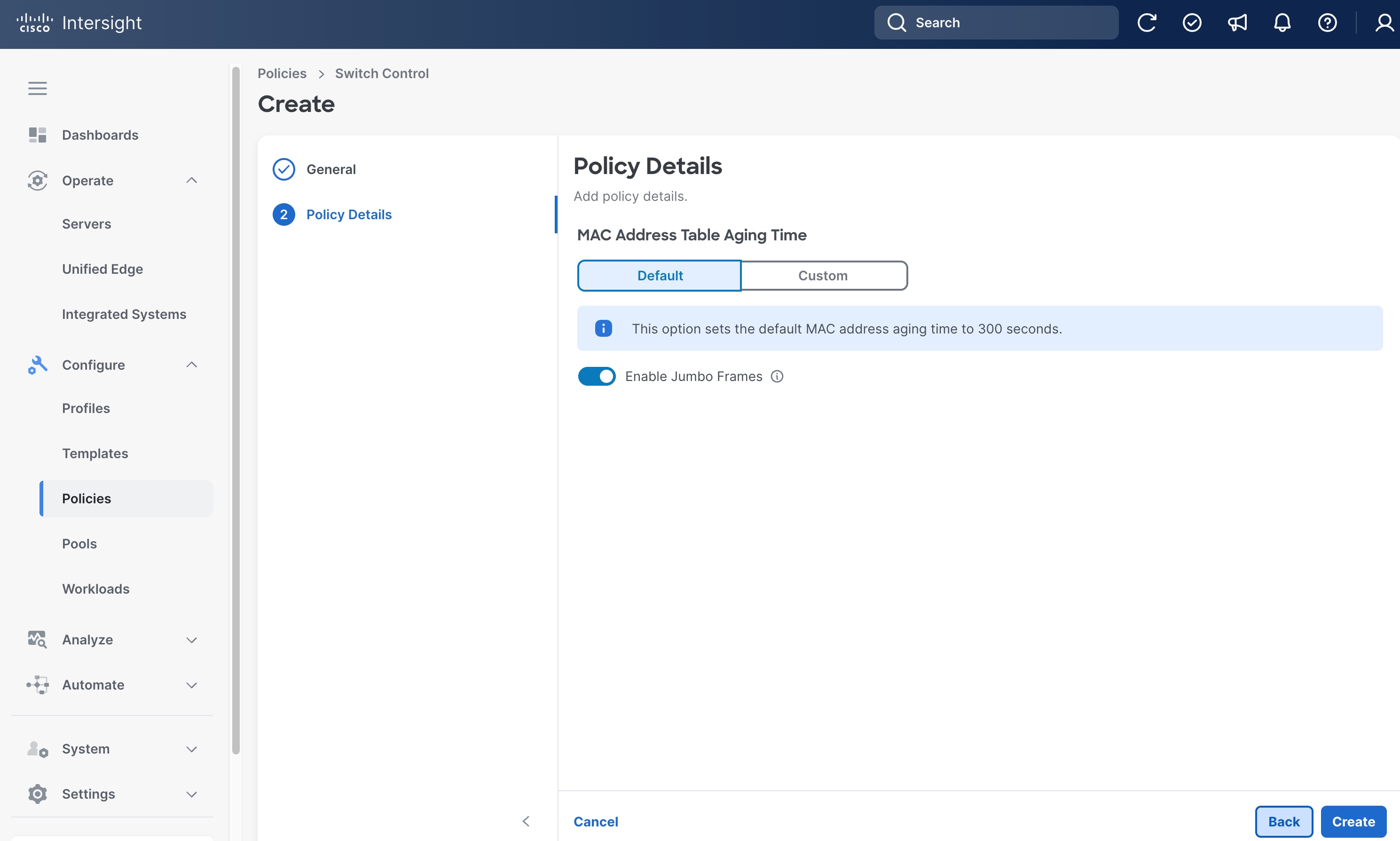Collapse the Operate section chevron
Viewport: 1400px width, 841px height.
(191, 180)
